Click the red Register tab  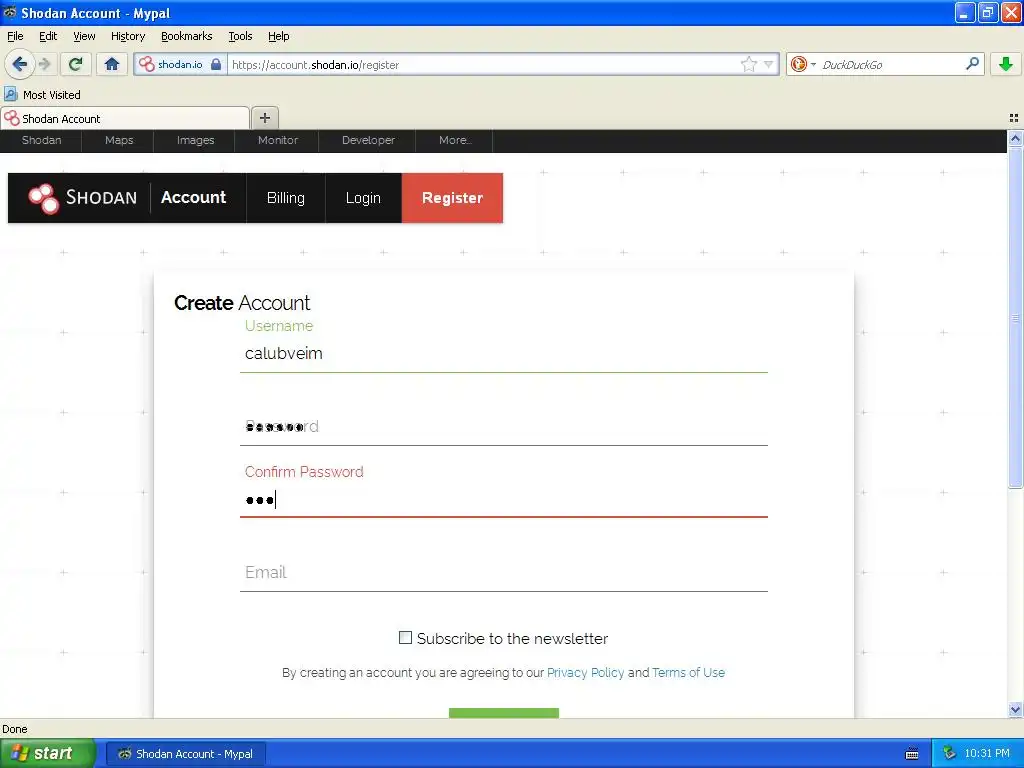[452, 197]
